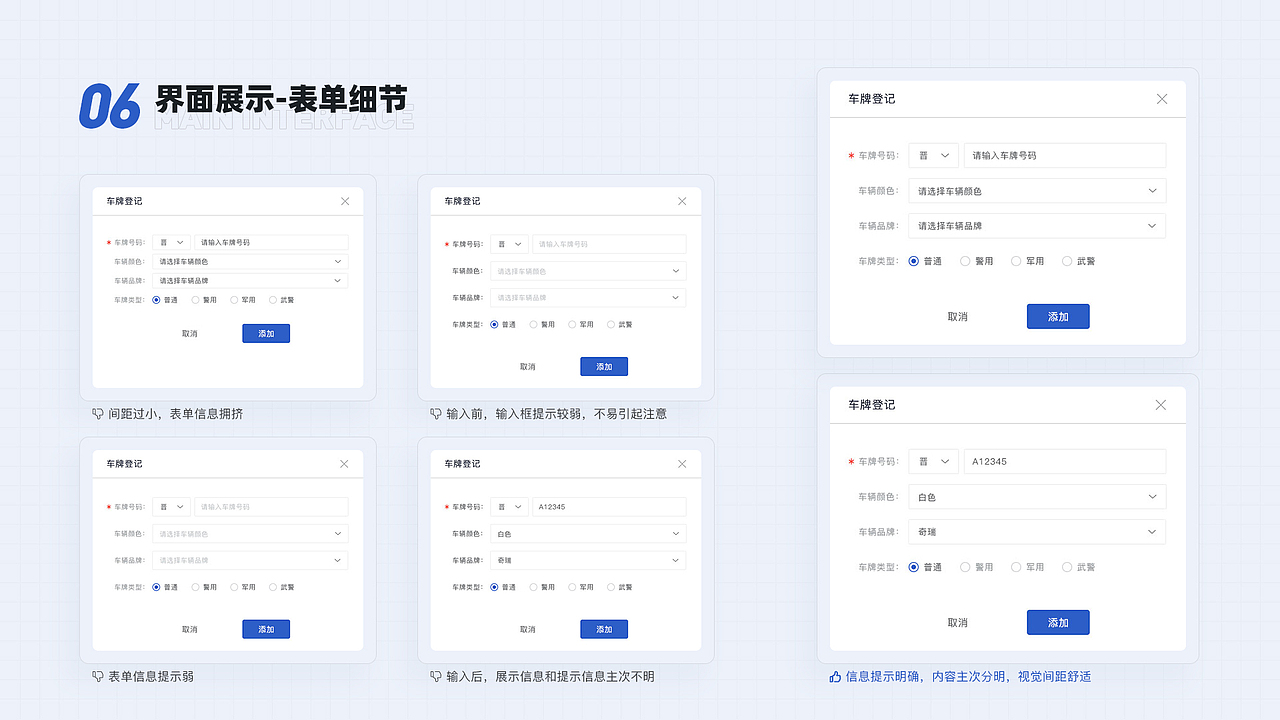The height and width of the screenshot is (720, 1280).
Task: Open 奇瑞 brand dropdown in large A12345 dialog
Action: pyautogui.click(x=1037, y=532)
